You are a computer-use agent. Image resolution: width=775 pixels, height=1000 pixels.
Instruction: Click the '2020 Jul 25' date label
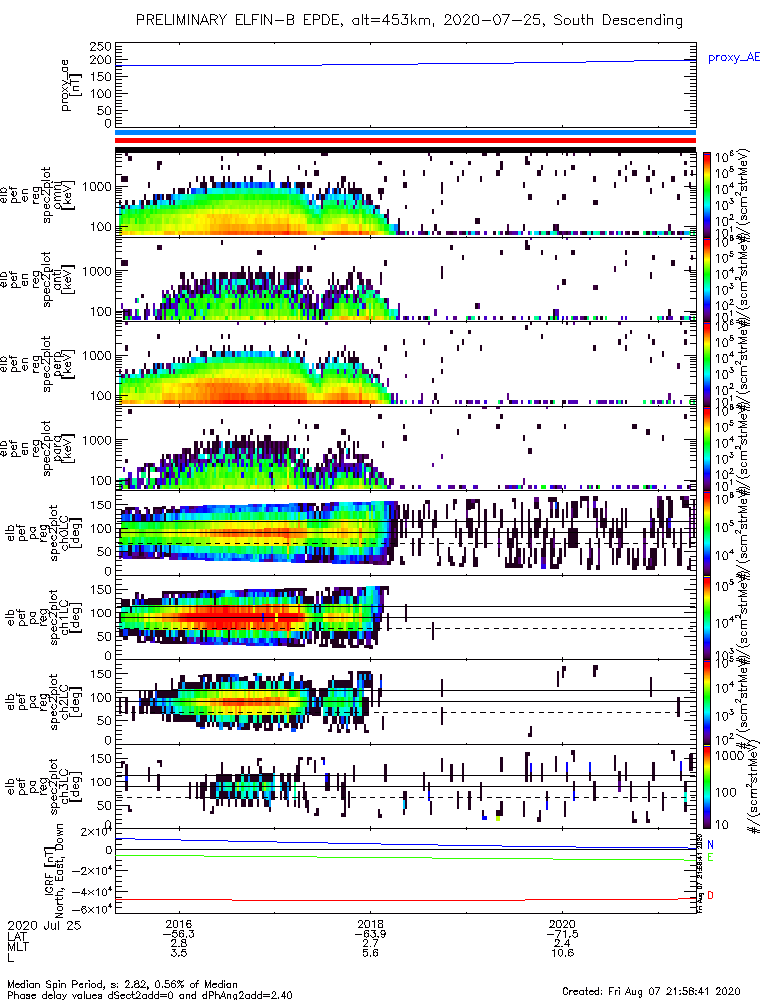44,925
